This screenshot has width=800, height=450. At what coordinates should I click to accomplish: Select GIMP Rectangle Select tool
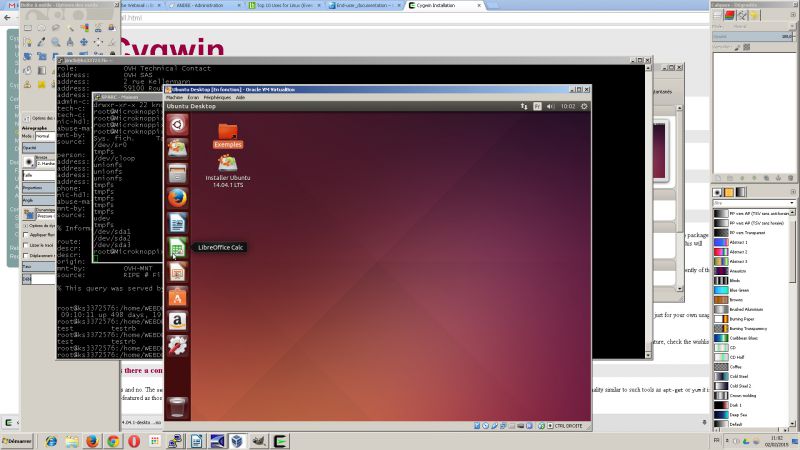[28, 28]
